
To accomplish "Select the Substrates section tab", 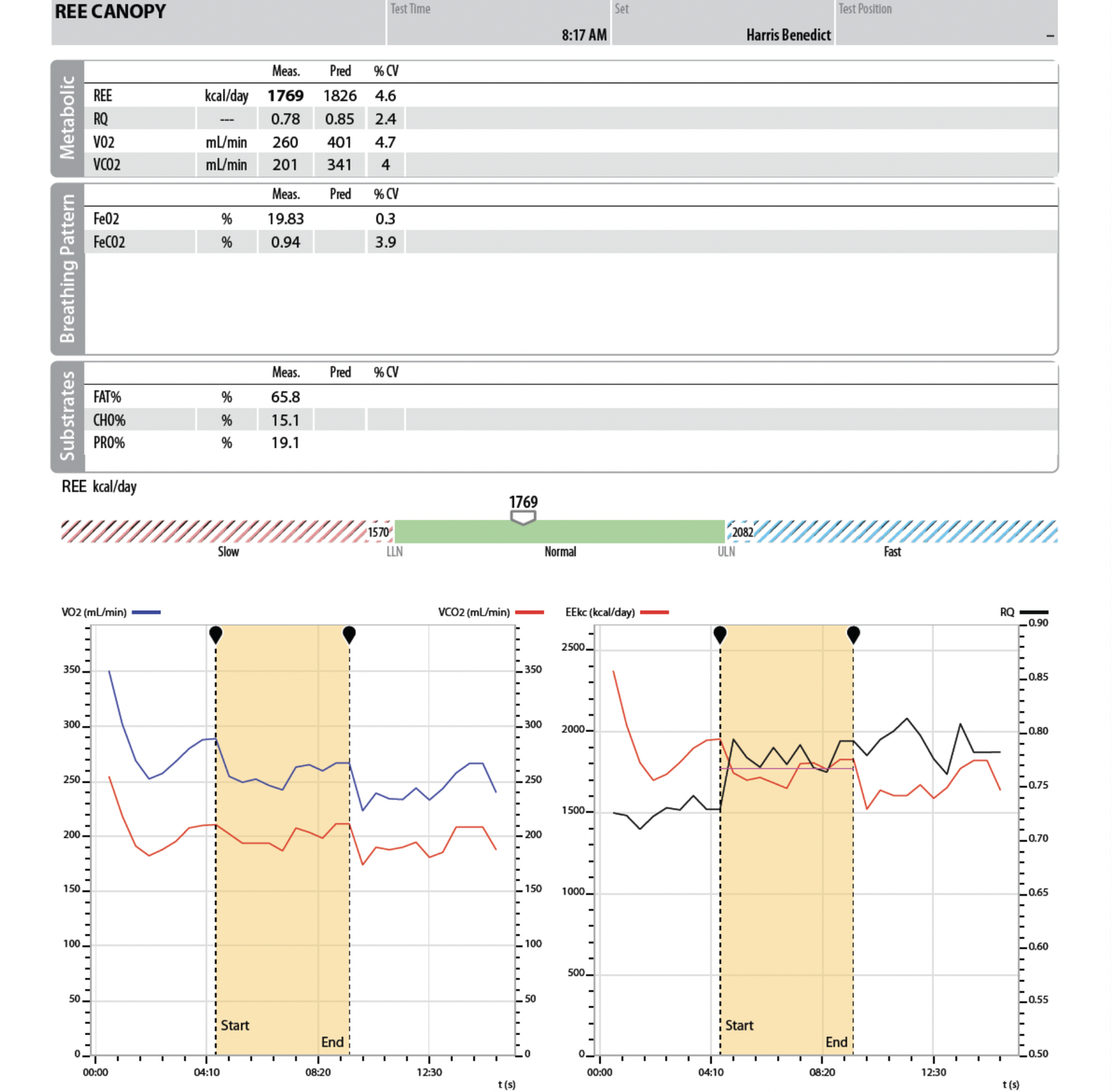I will point(67,416).
